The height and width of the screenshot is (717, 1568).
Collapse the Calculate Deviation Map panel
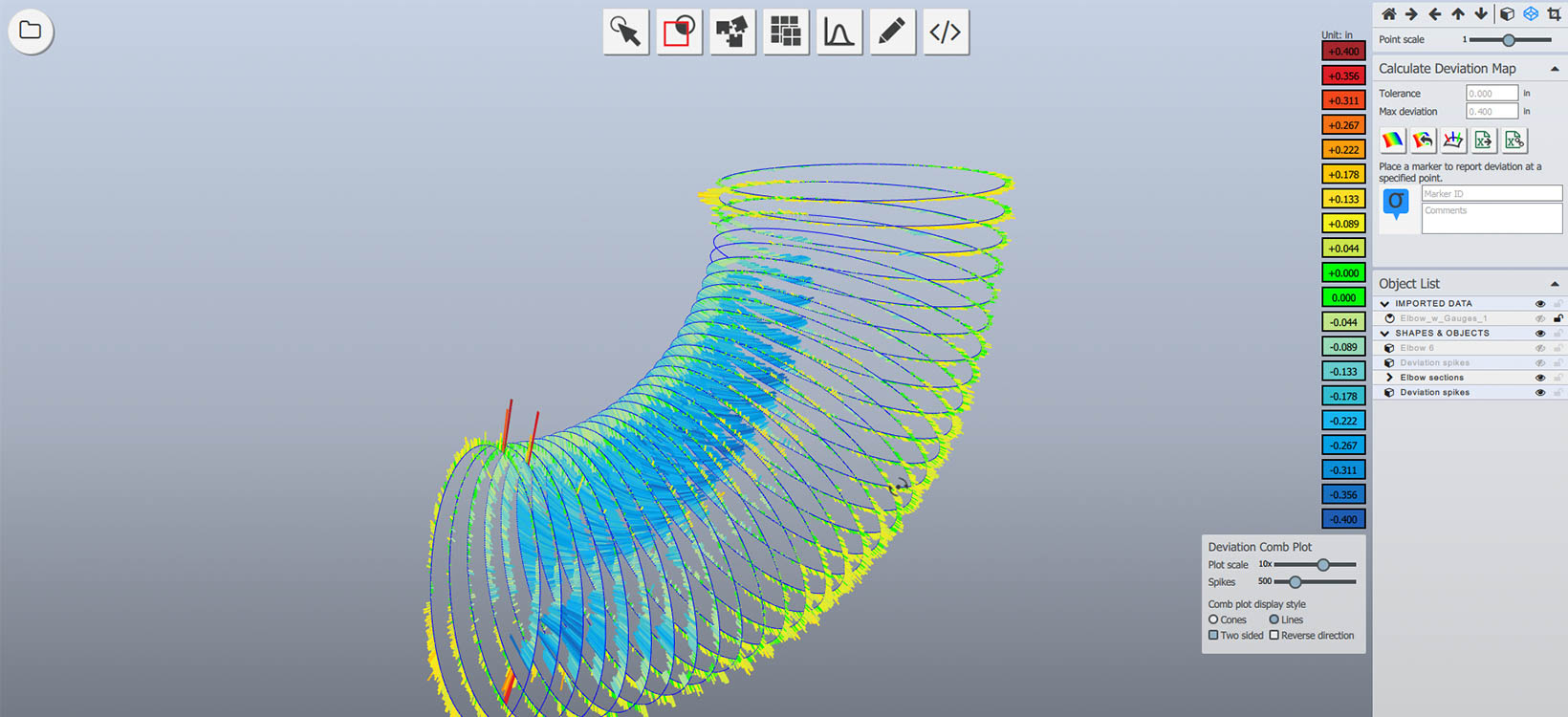click(1555, 69)
